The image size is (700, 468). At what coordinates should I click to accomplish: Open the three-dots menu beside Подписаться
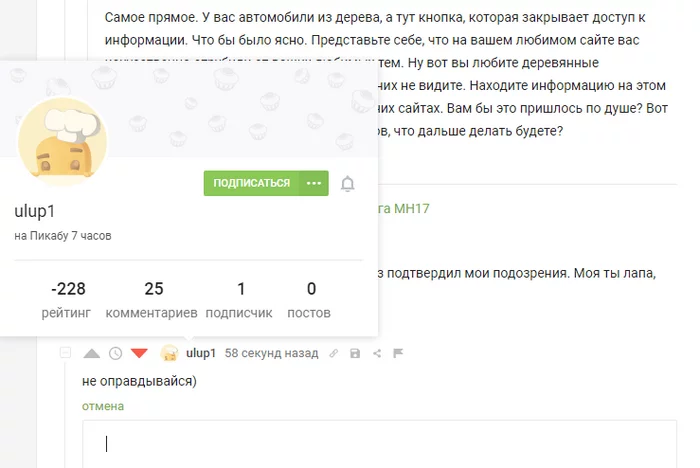click(x=314, y=183)
